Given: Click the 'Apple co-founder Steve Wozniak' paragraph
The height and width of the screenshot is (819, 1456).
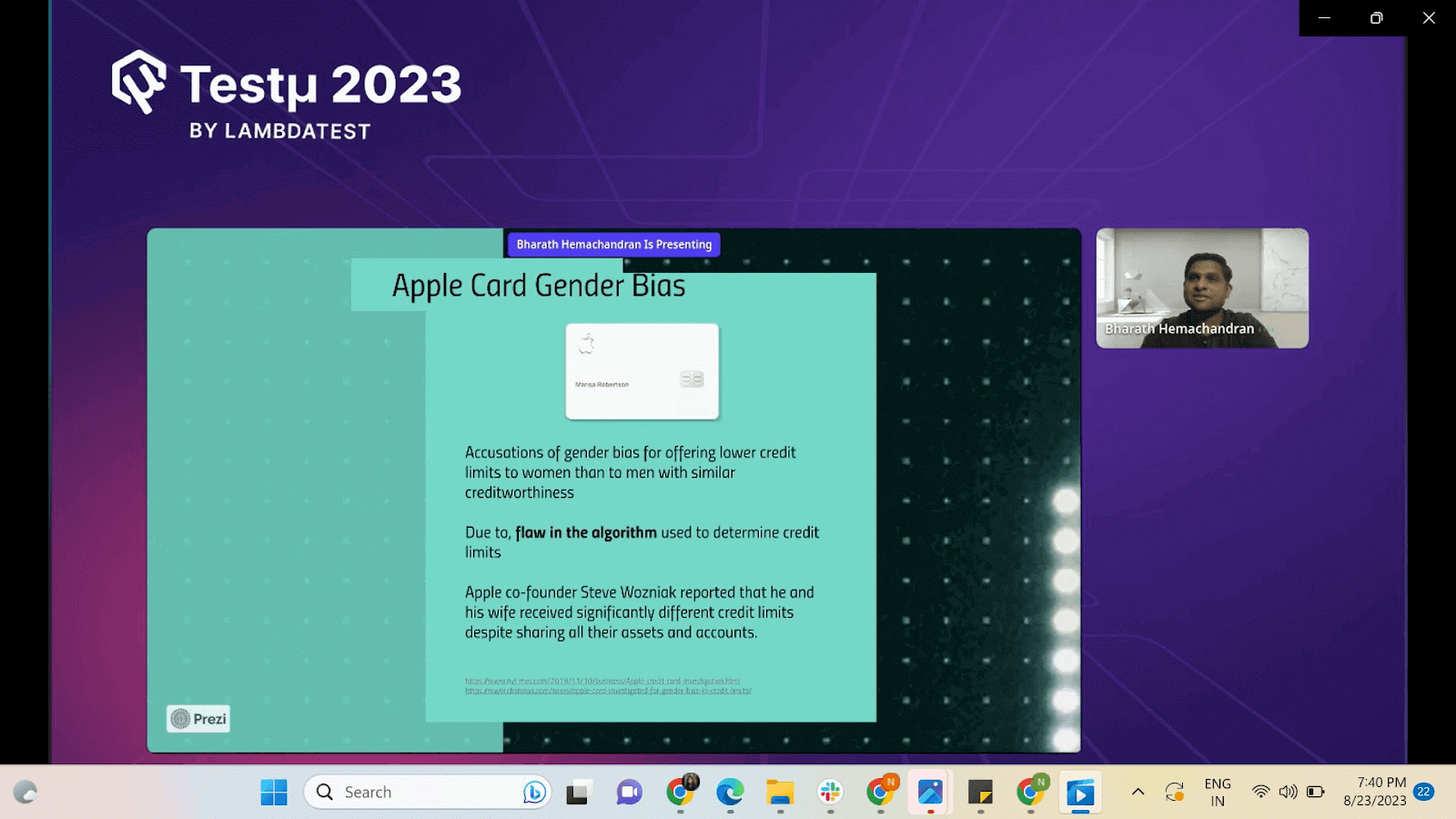Looking at the screenshot, I should [640, 612].
